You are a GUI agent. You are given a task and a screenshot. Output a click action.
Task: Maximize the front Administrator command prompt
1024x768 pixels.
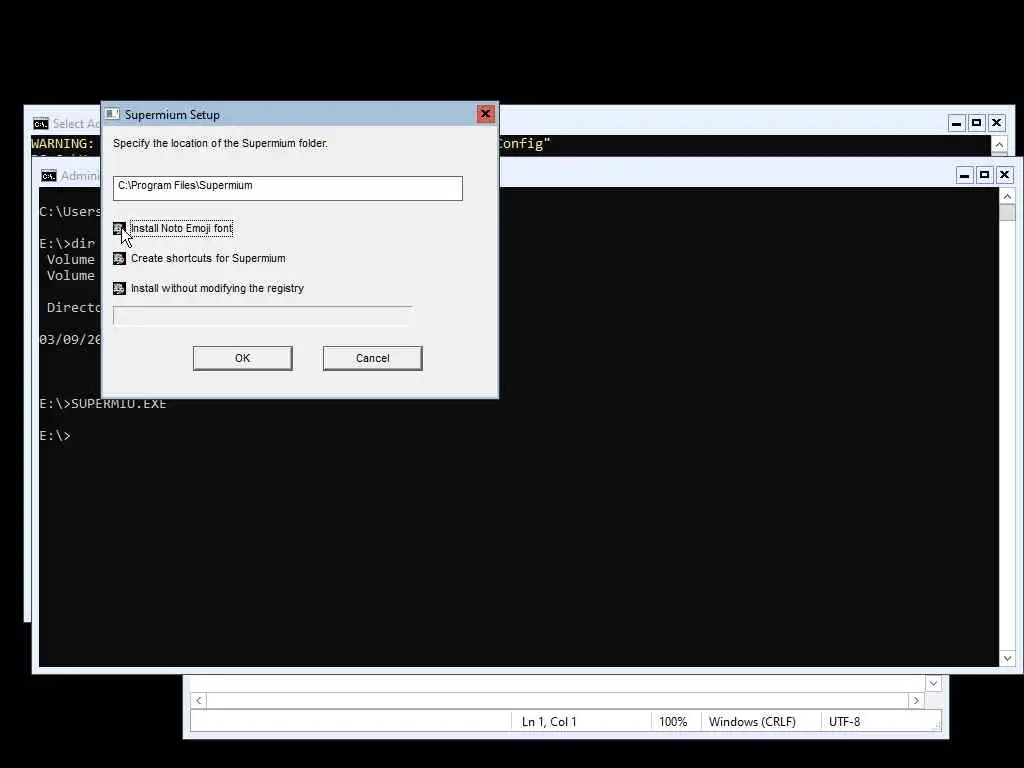(x=985, y=175)
